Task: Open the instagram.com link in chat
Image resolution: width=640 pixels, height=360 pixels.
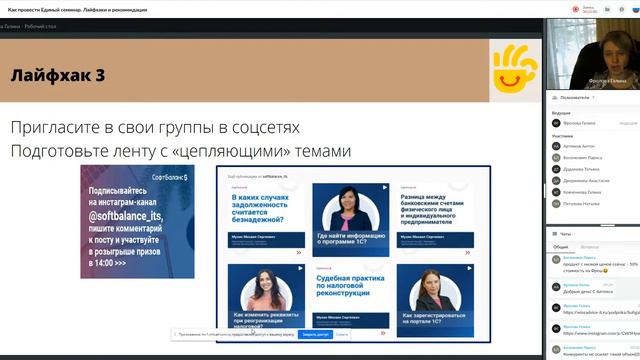Action: coord(601,333)
